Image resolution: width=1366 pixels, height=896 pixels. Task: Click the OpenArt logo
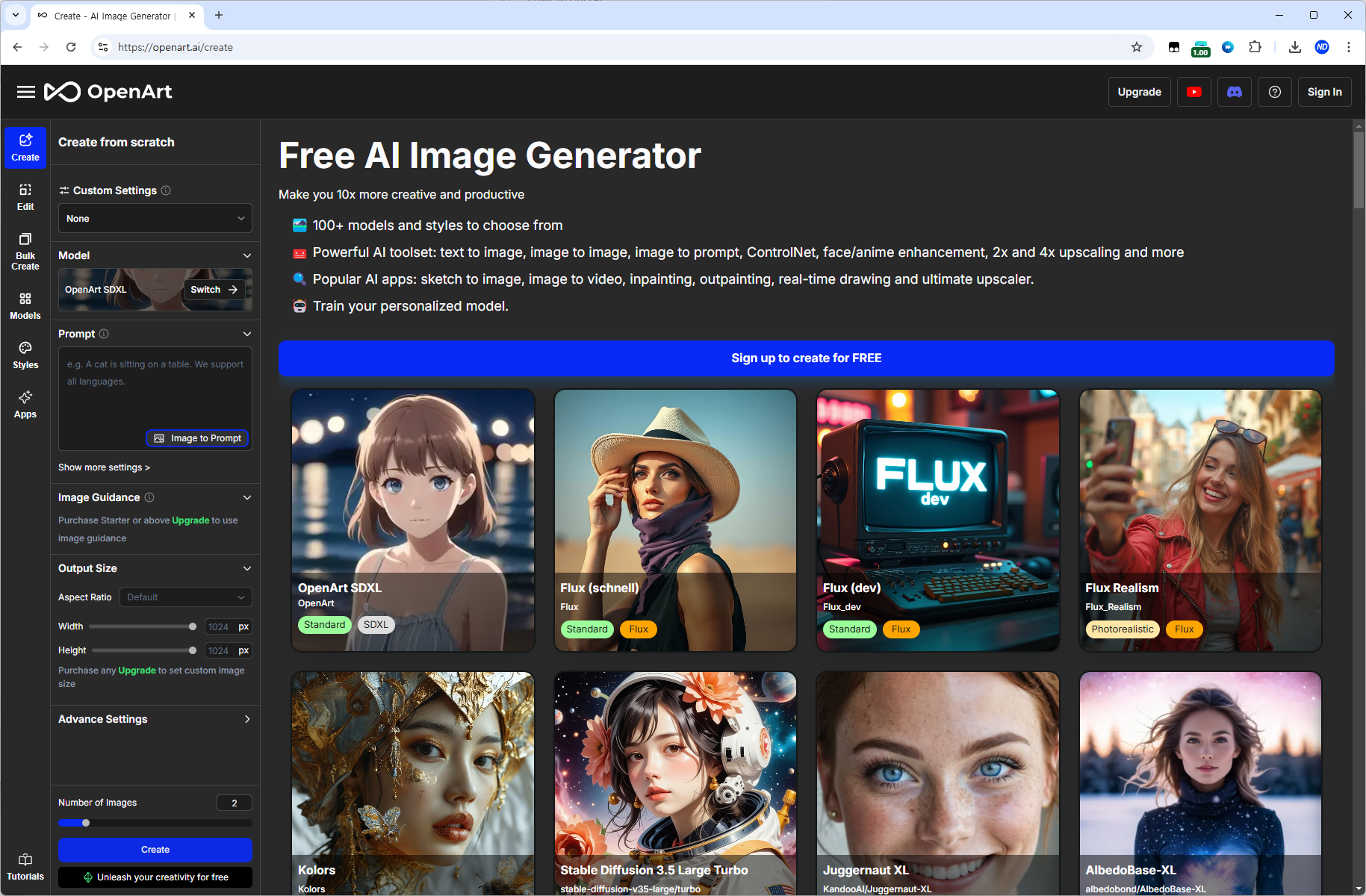tap(108, 92)
